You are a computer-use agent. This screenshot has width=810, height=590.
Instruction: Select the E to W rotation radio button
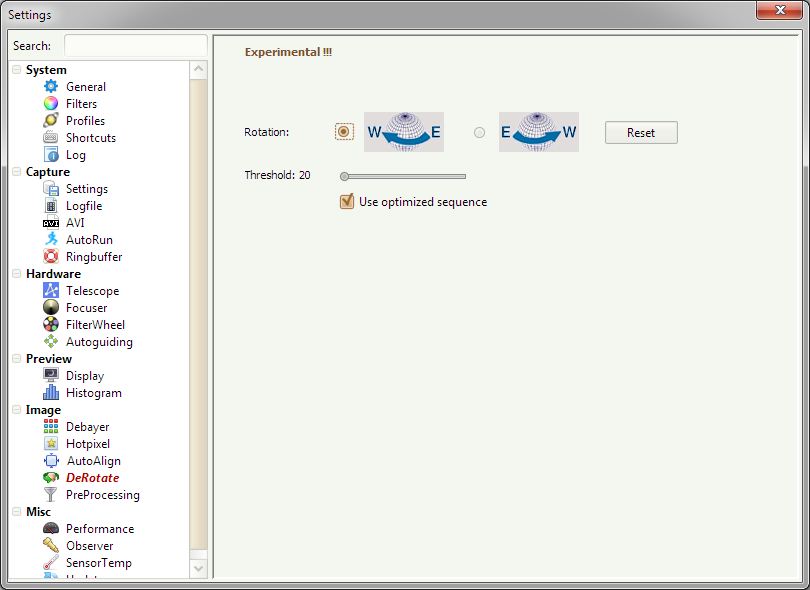click(479, 132)
